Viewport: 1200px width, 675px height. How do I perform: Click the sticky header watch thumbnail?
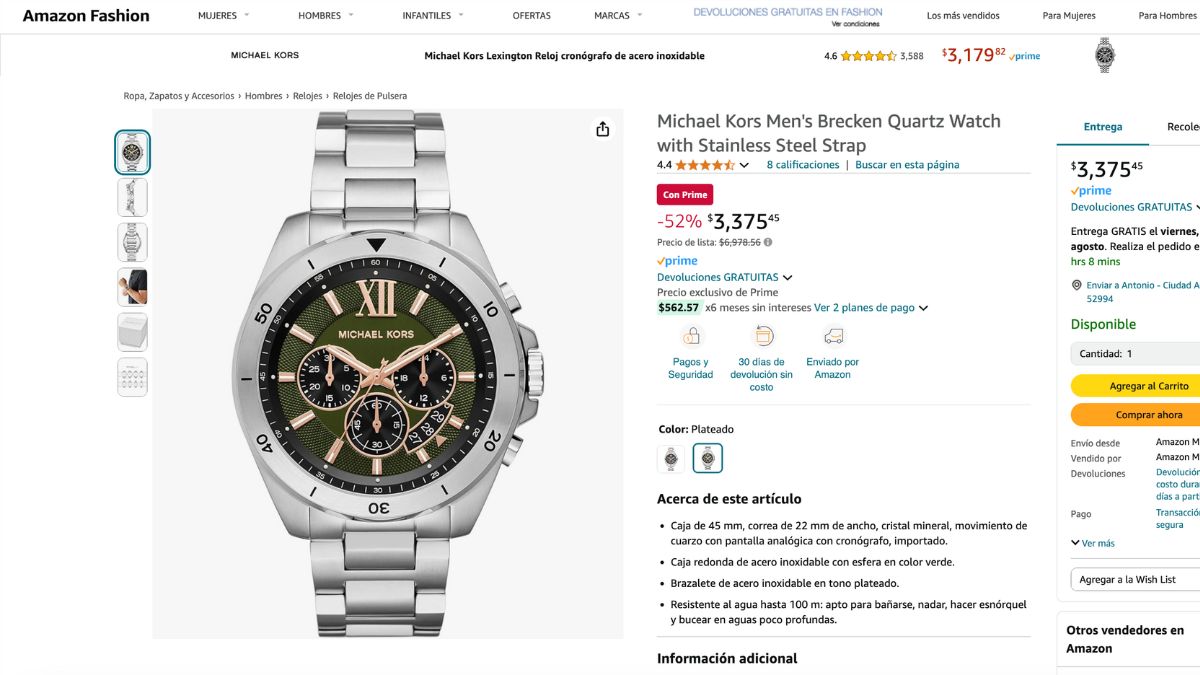pos(1105,55)
